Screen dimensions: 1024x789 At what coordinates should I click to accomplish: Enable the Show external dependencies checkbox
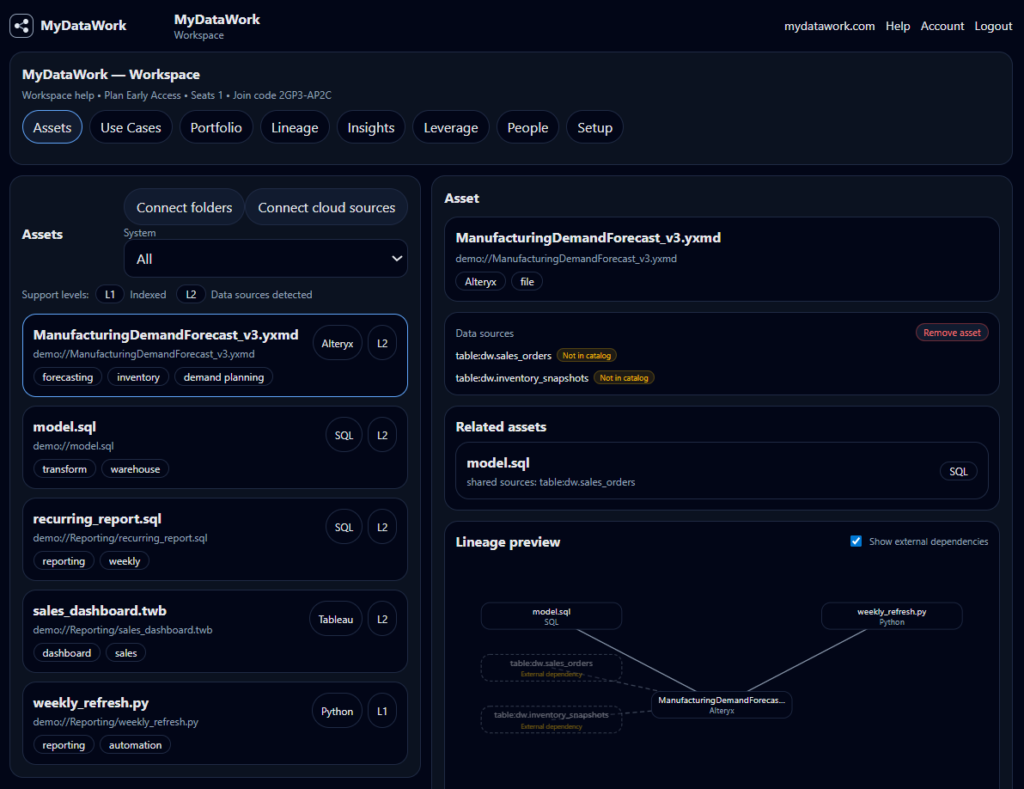pos(856,541)
